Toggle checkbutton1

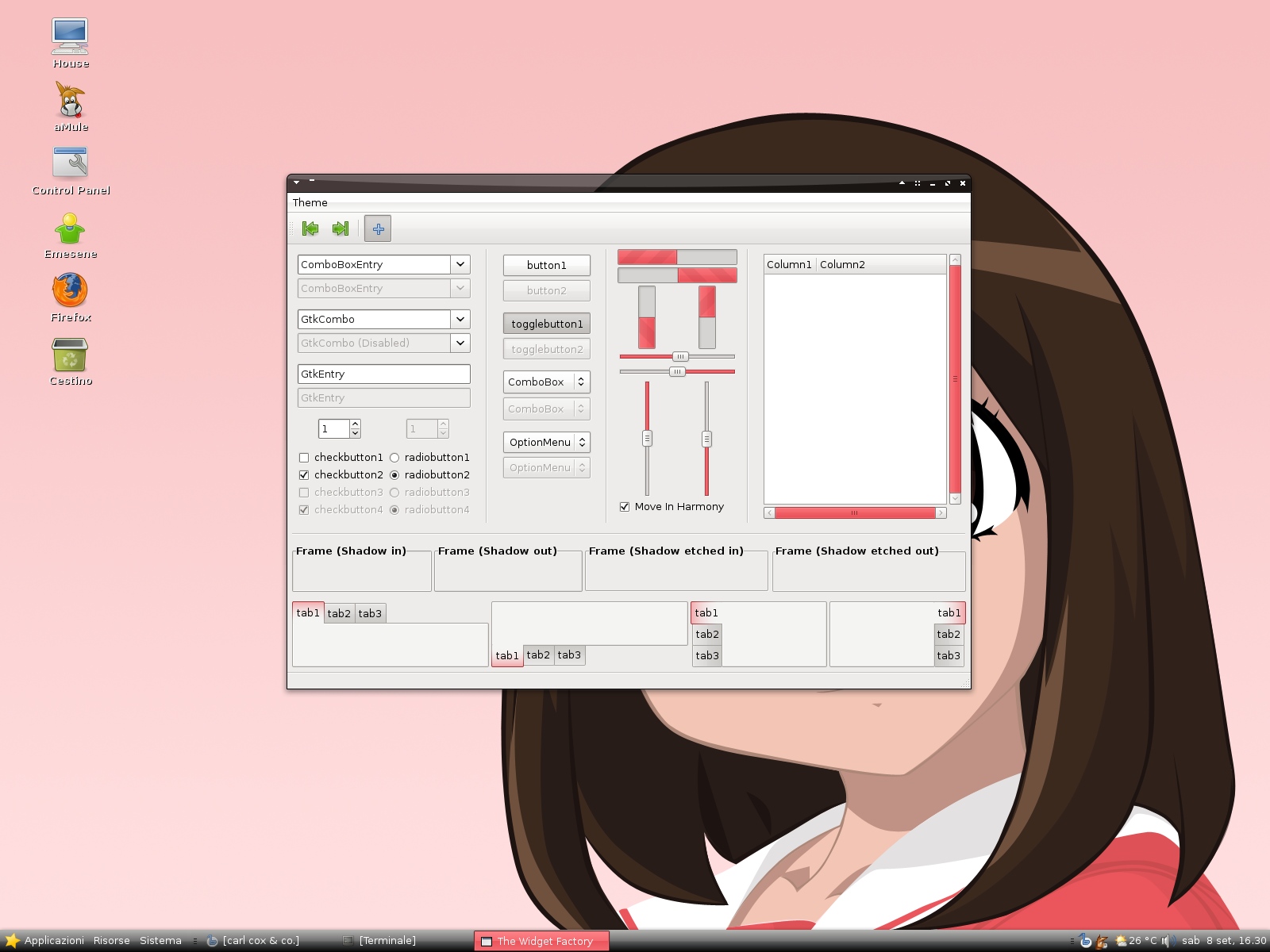[341, 458]
